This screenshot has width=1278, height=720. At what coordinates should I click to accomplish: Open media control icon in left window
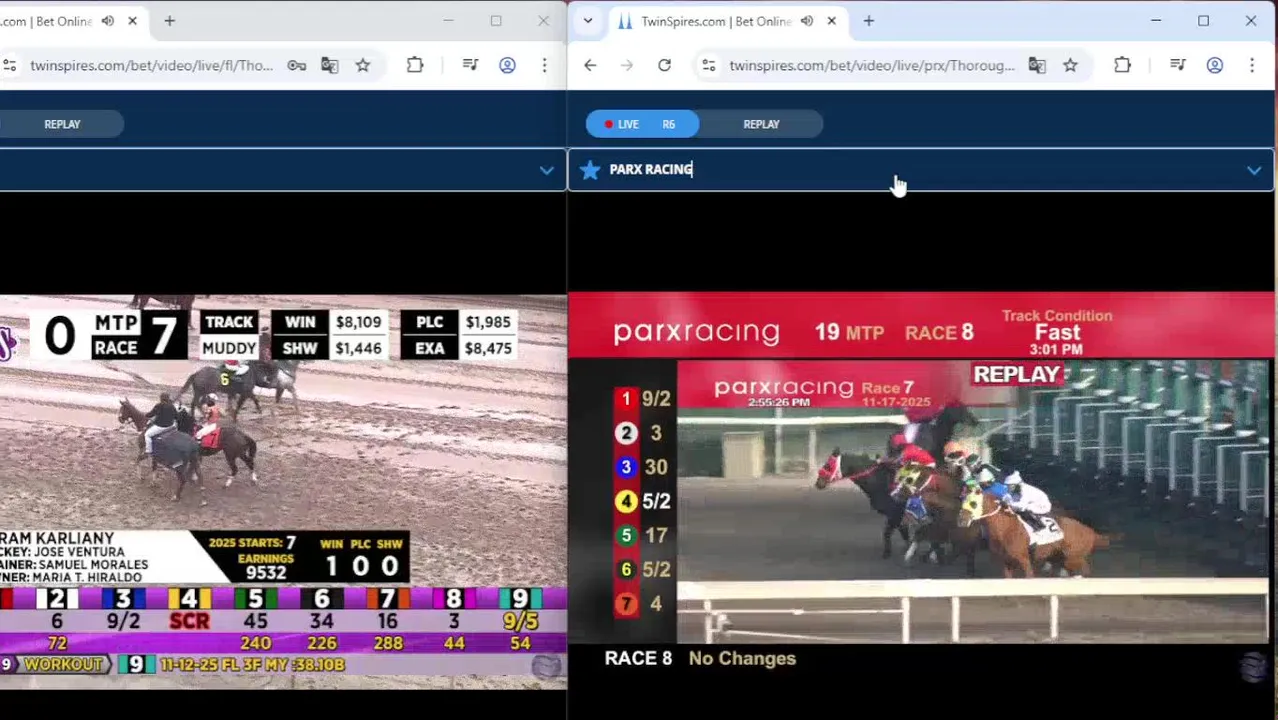point(470,65)
